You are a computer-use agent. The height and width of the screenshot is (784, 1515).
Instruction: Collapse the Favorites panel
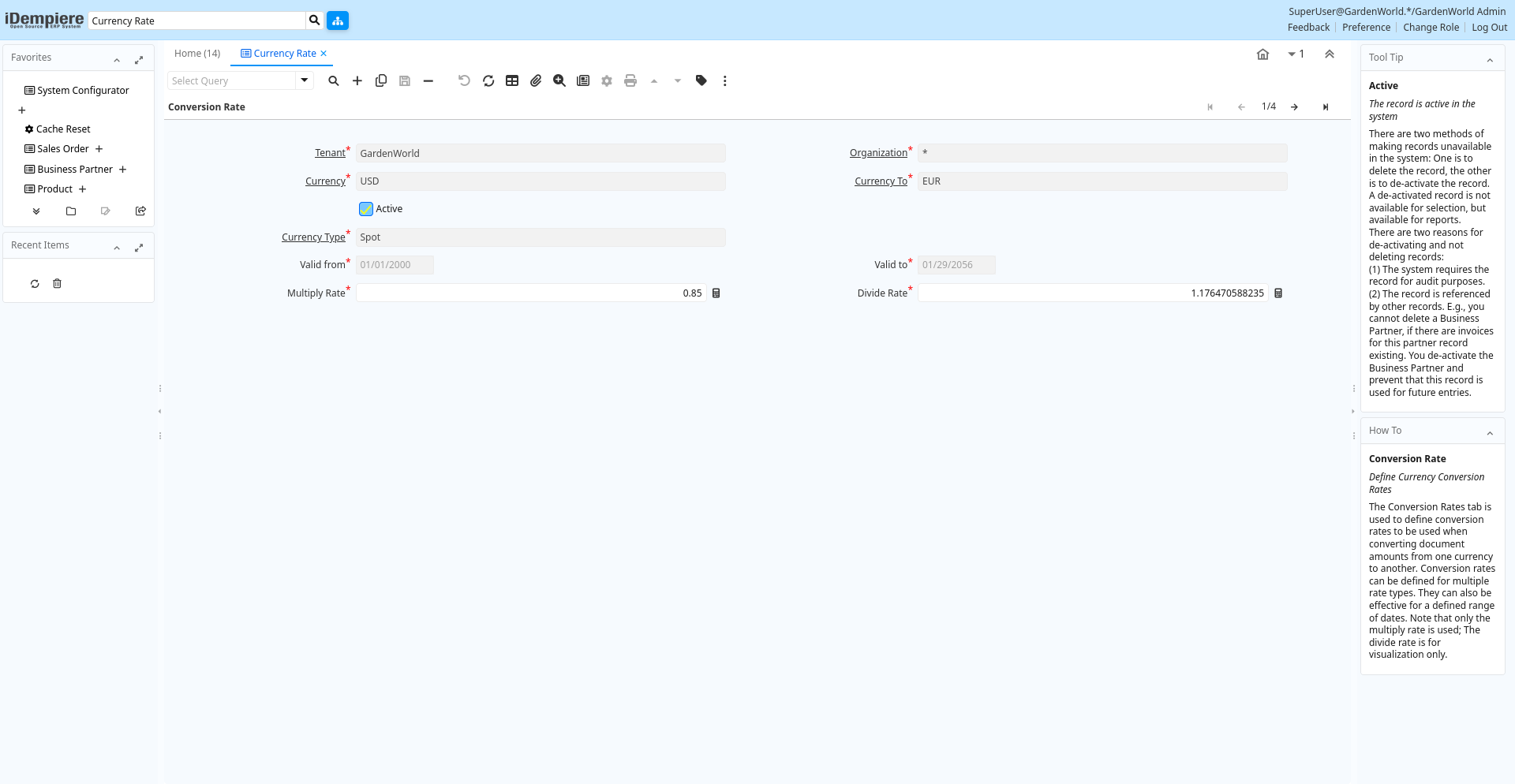pyautogui.click(x=117, y=60)
